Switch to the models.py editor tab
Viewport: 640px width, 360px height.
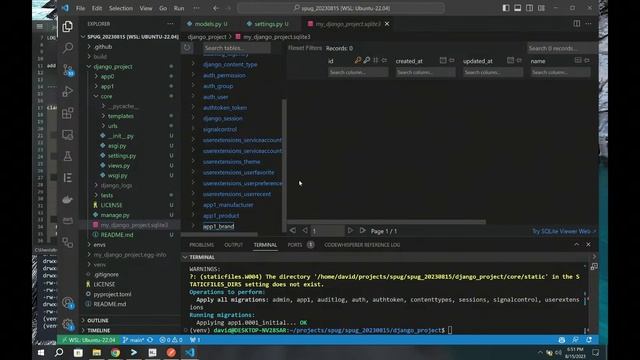point(207,24)
